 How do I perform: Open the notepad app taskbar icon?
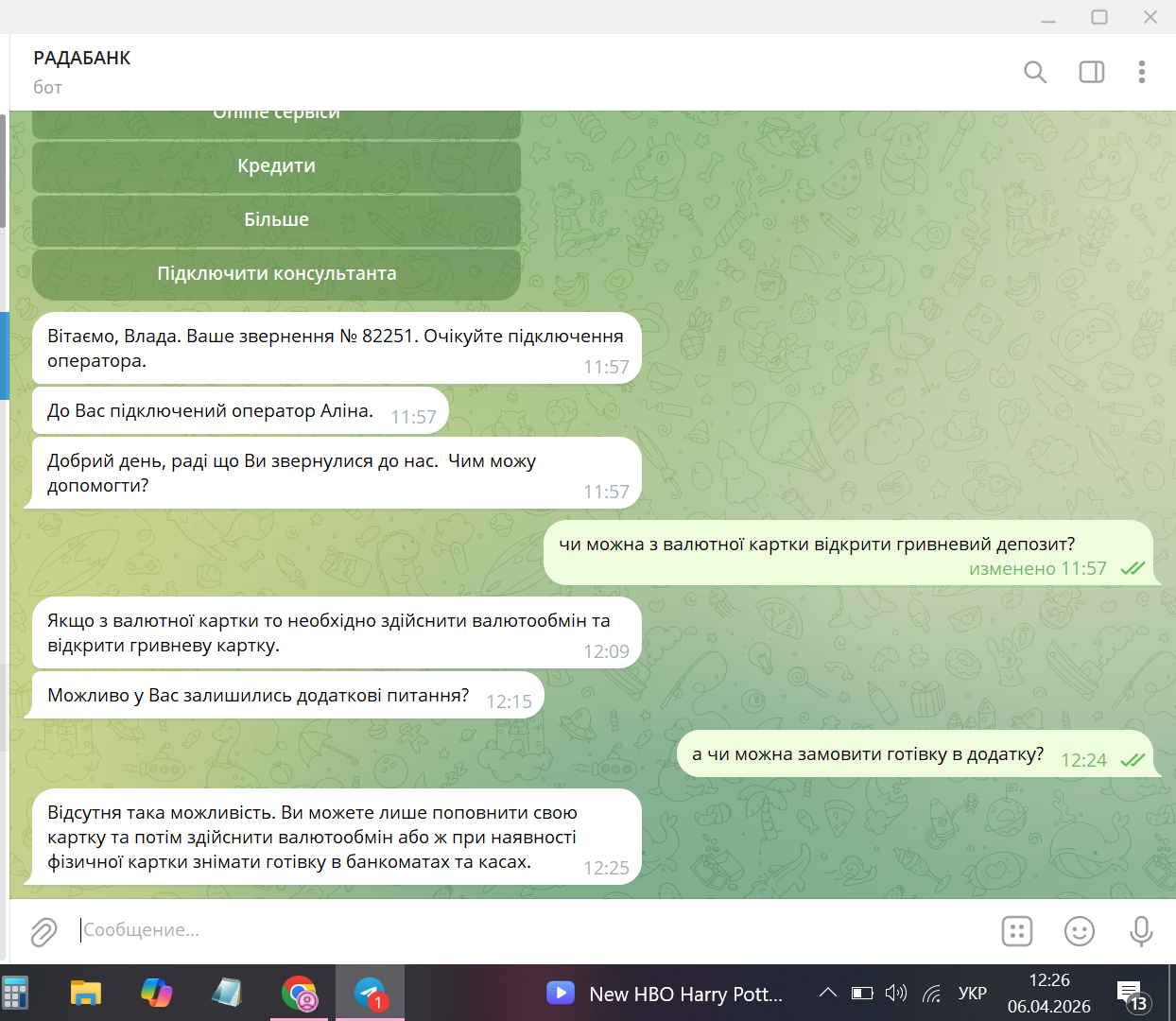point(227,994)
